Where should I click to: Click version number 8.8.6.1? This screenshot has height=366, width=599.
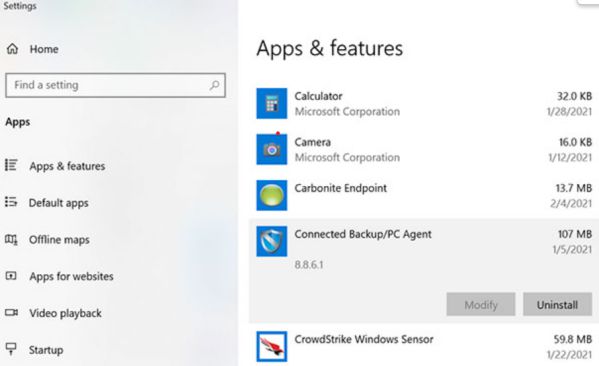click(309, 264)
